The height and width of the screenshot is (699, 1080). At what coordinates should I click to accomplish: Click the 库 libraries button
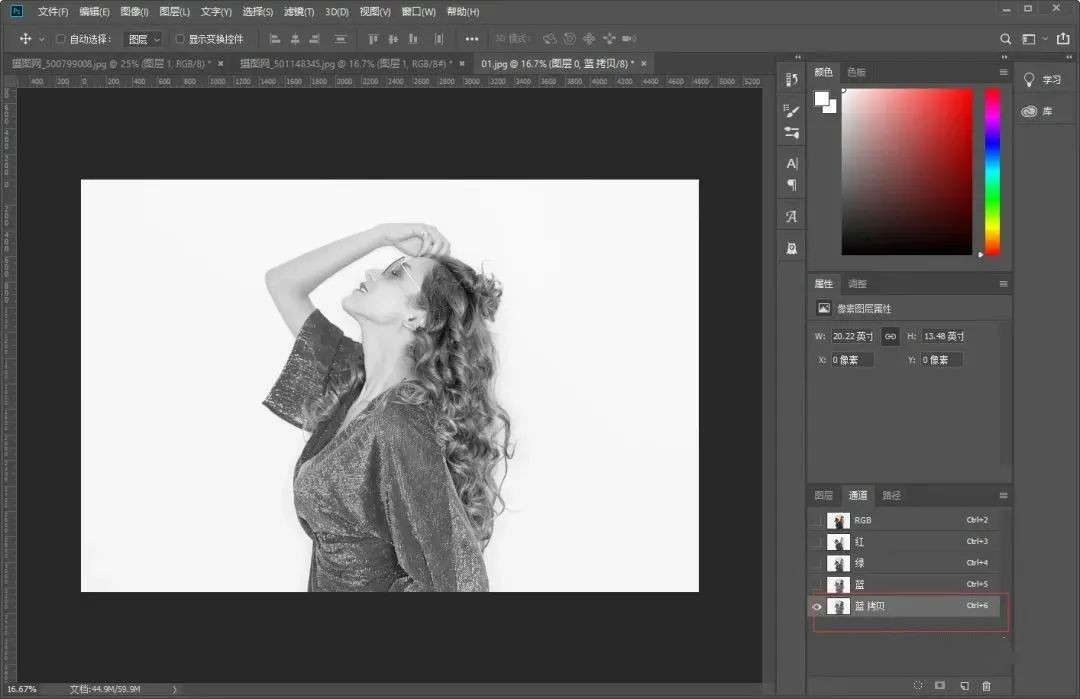1038,111
